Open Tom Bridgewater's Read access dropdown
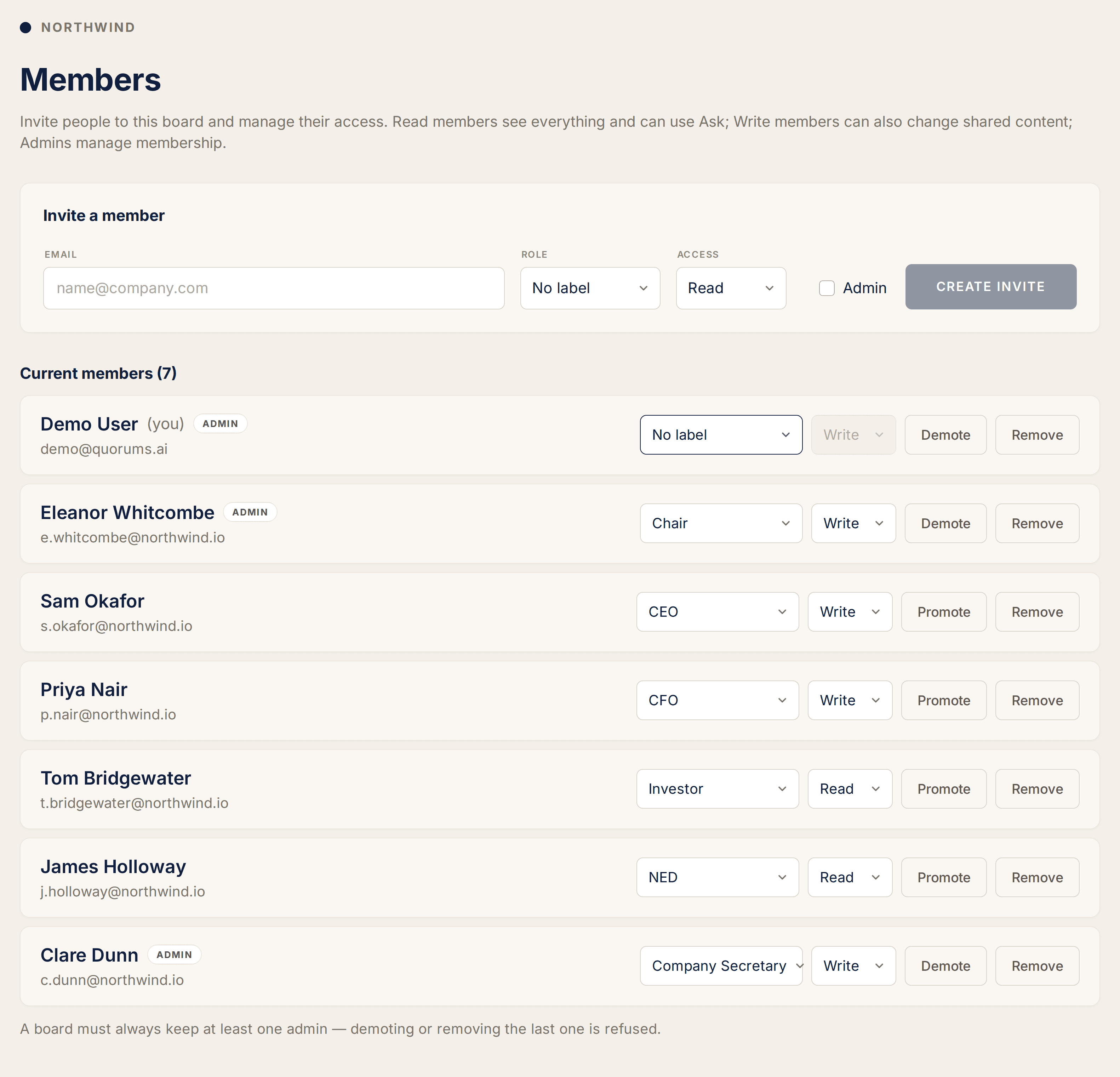This screenshot has height=1077, width=1120. tap(850, 789)
